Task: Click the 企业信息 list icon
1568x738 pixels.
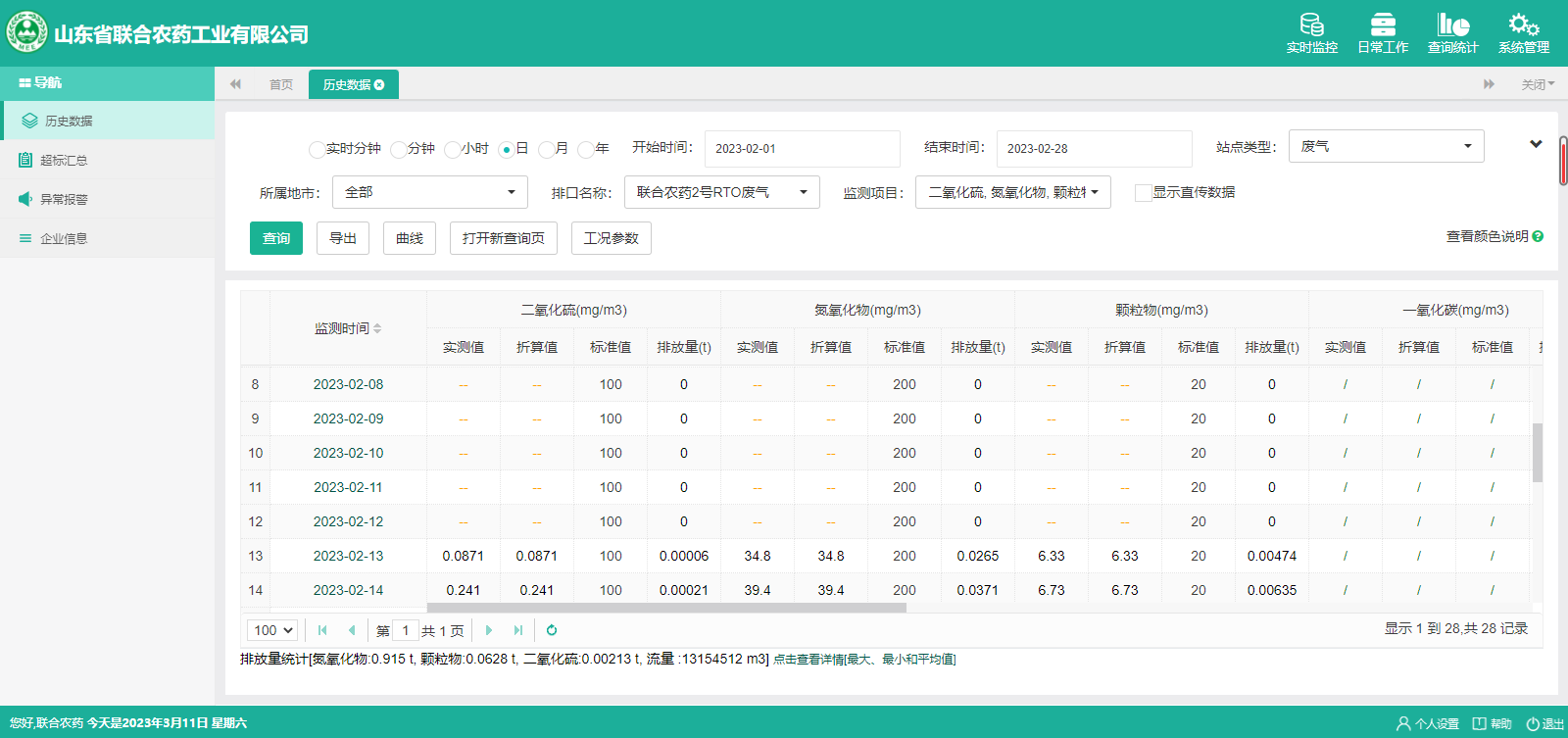Action: click(25, 238)
